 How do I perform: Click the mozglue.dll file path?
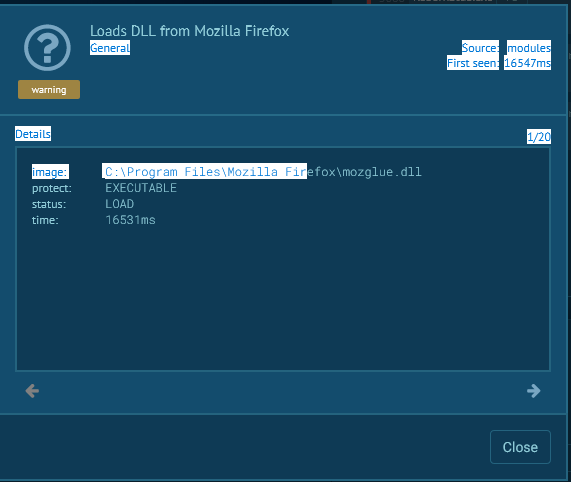pyautogui.click(x=263, y=171)
